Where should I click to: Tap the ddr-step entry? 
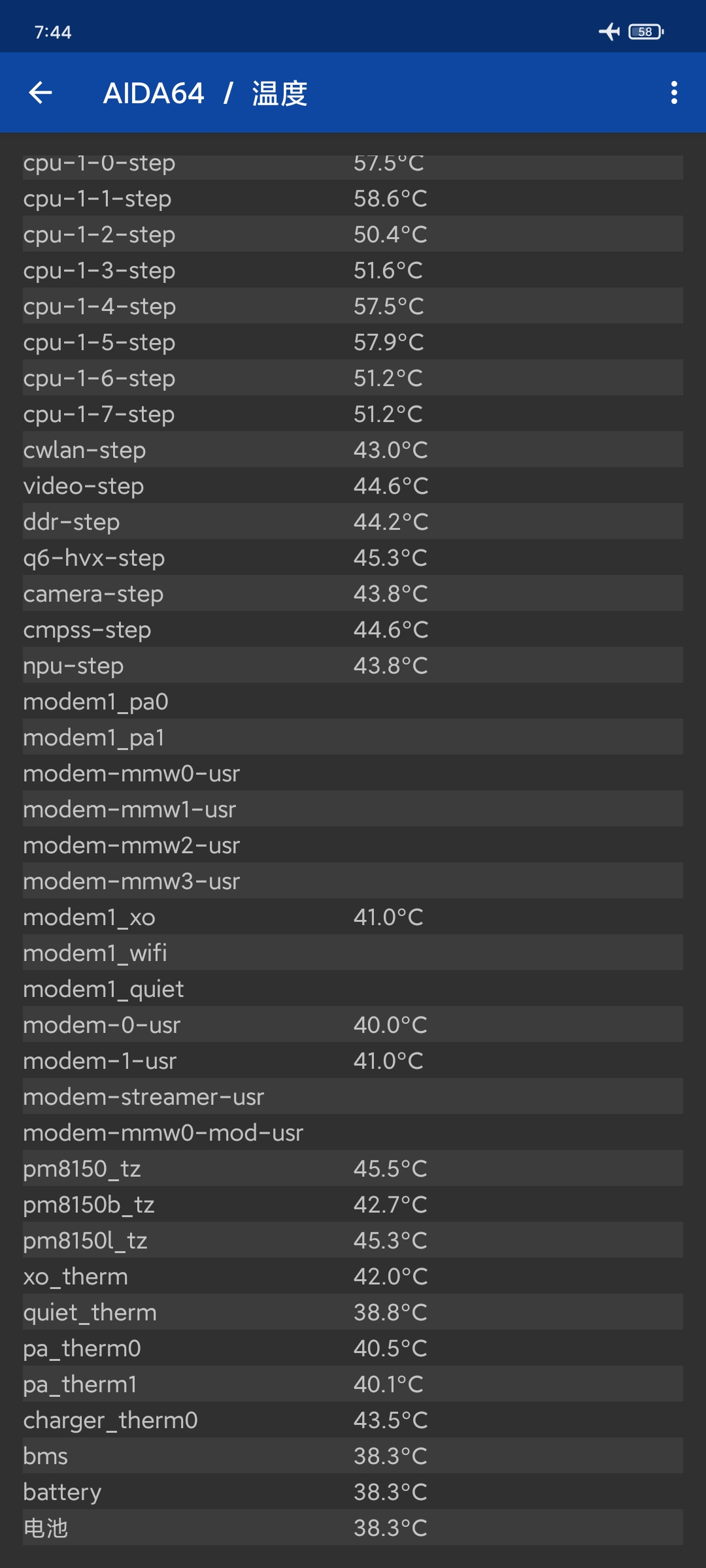tap(353, 521)
